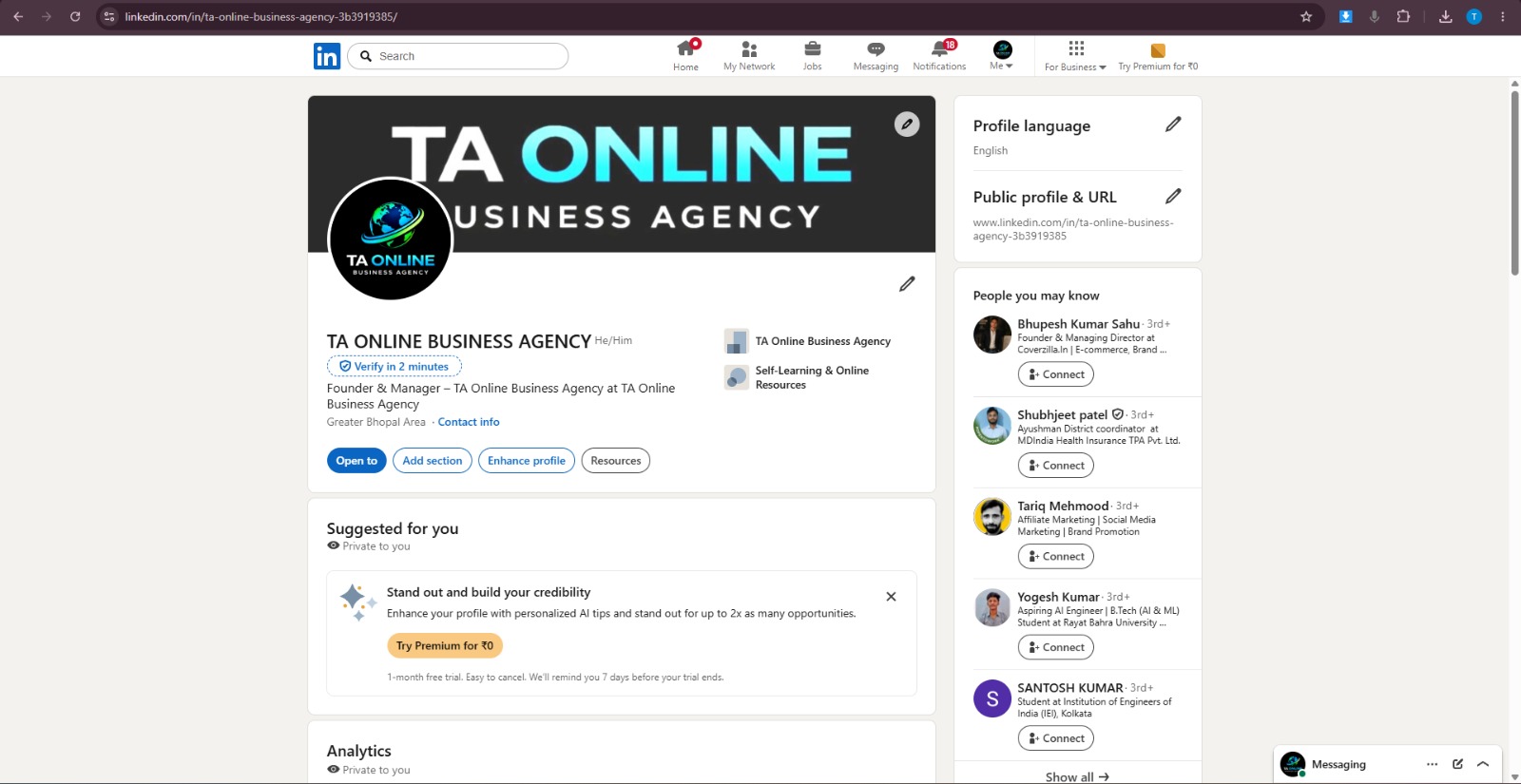Open Yogesh Kumar's profile name
Viewport: 1521px width, 784px height.
tap(1058, 597)
